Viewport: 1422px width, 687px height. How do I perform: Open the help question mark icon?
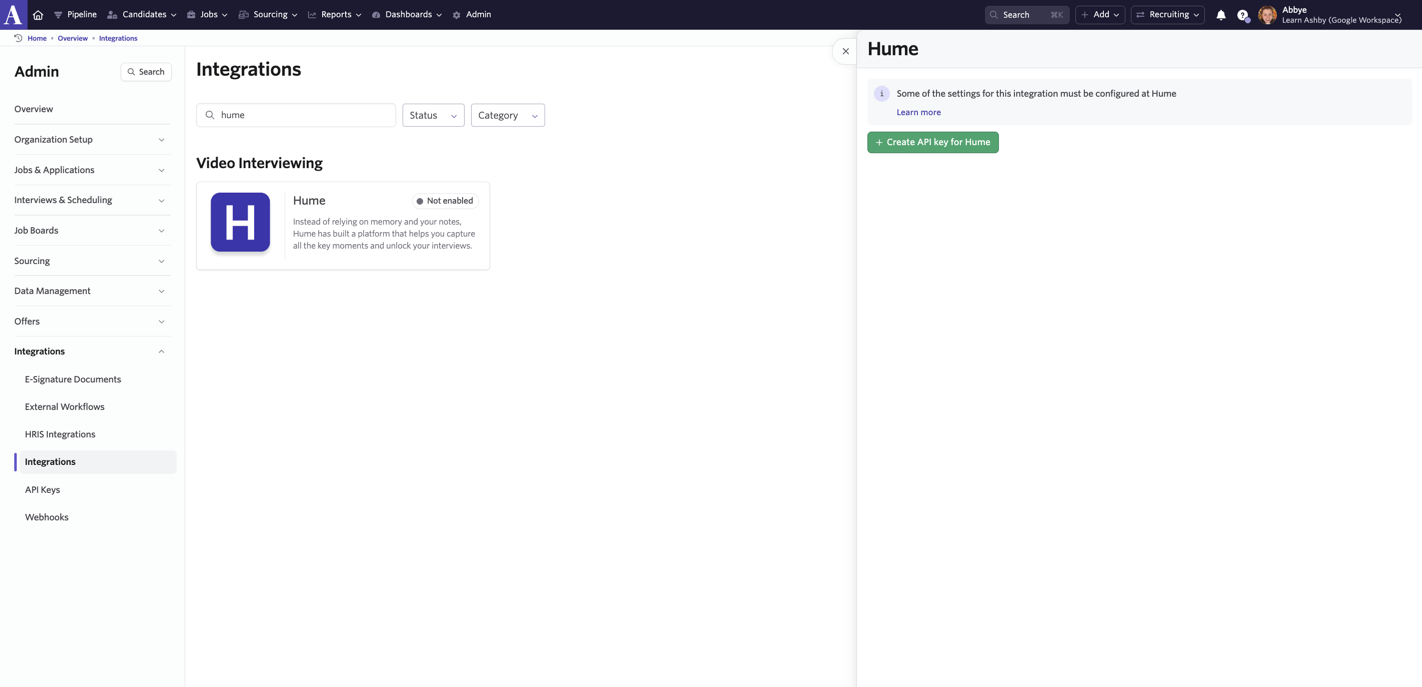[x=1243, y=15]
